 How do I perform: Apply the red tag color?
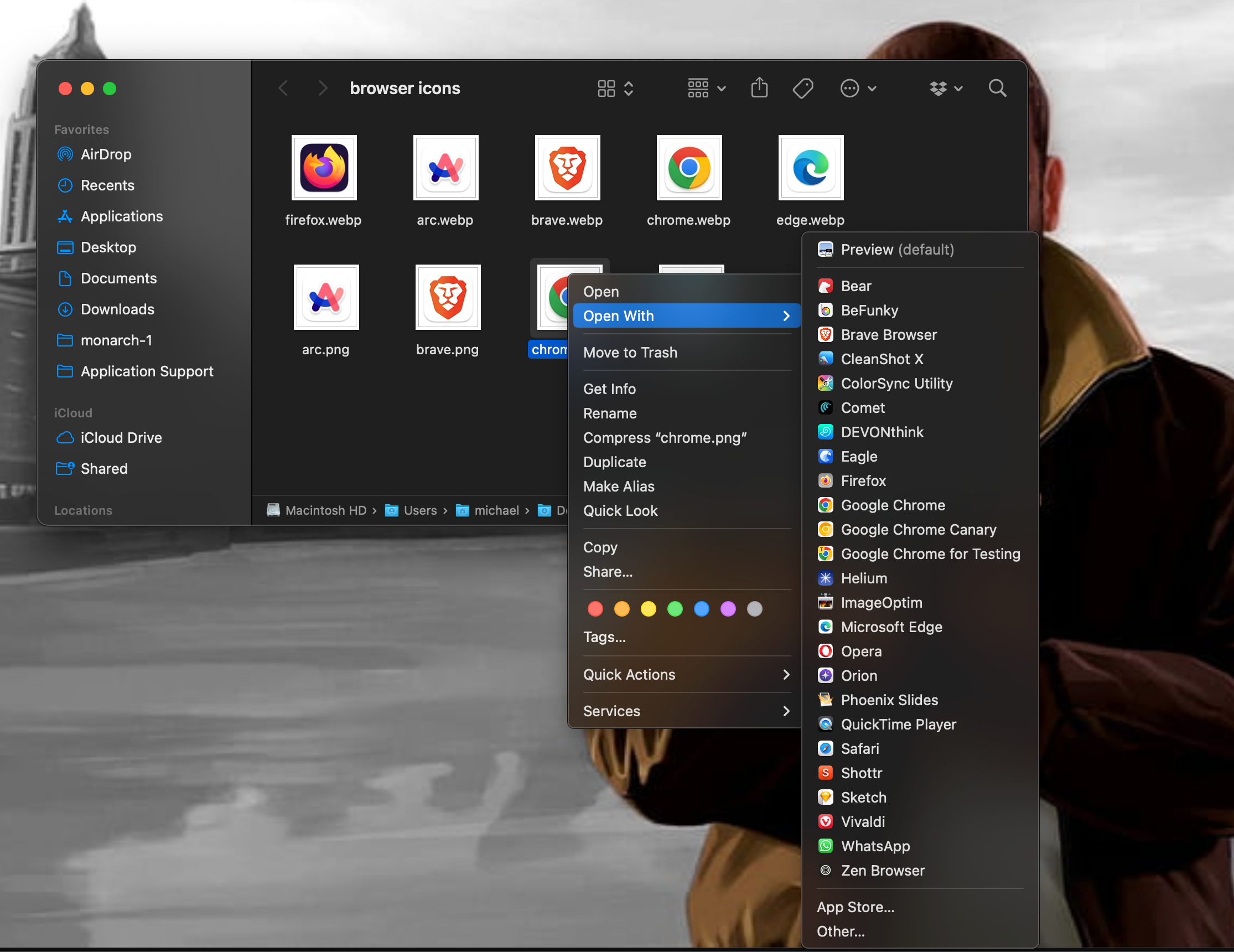click(x=595, y=608)
